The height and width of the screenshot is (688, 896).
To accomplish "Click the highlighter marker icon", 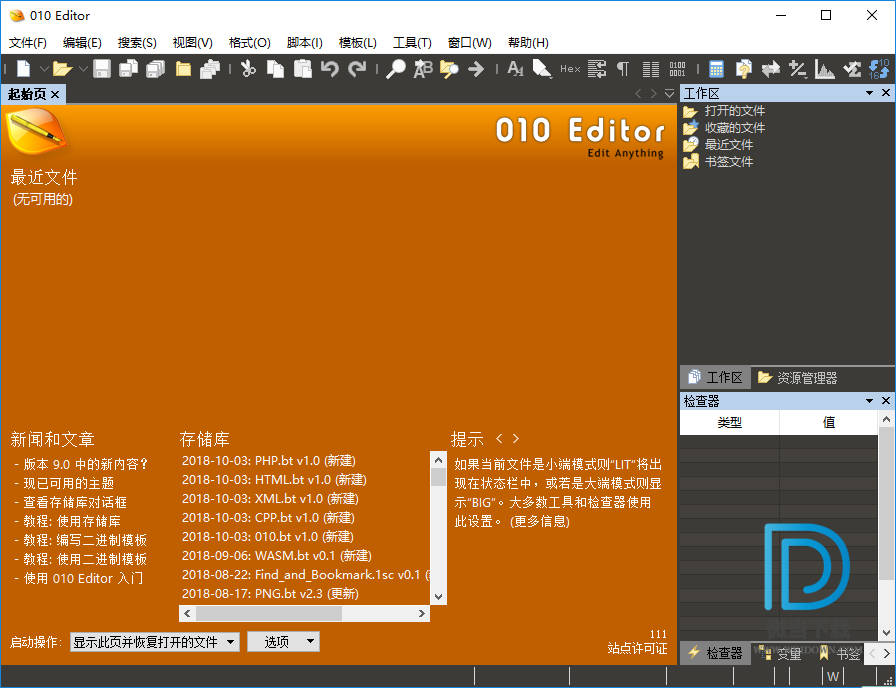I will tap(542, 69).
